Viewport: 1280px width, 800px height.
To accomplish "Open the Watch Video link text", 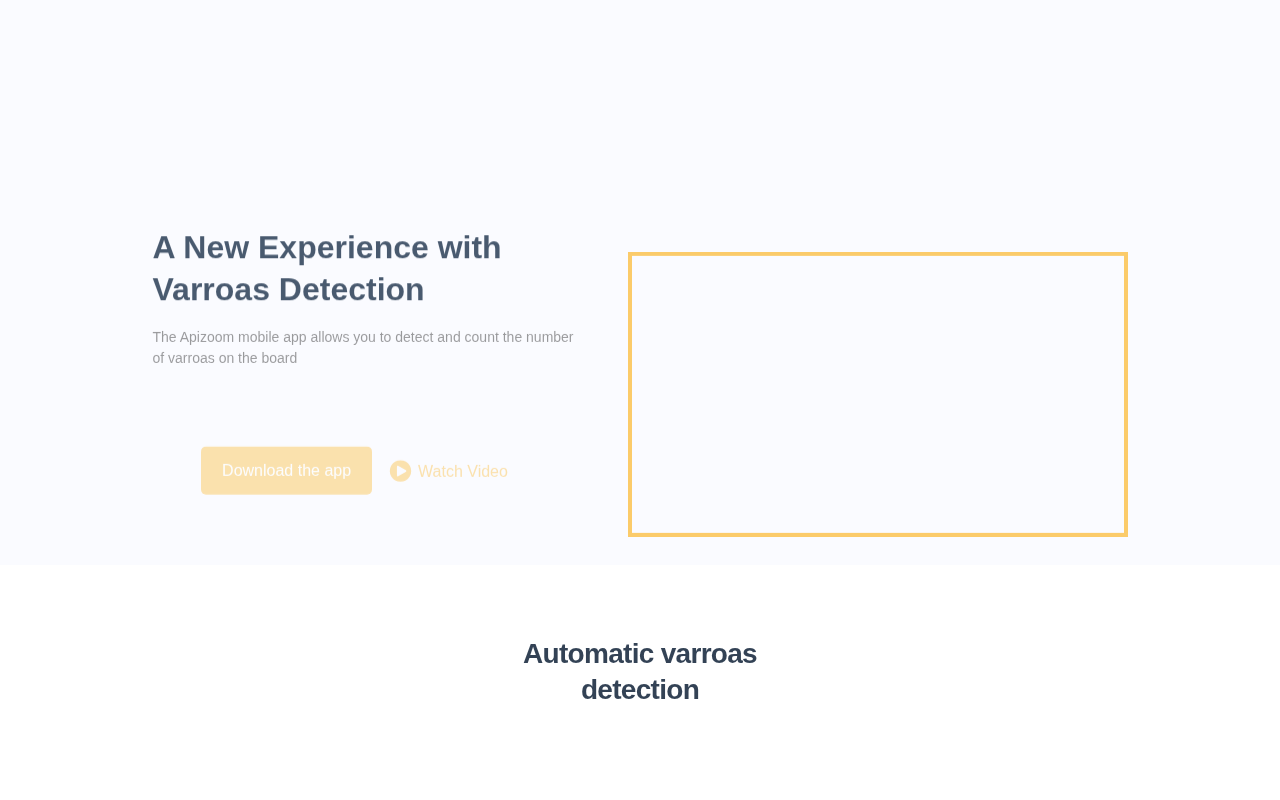I will pyautogui.click(x=462, y=472).
